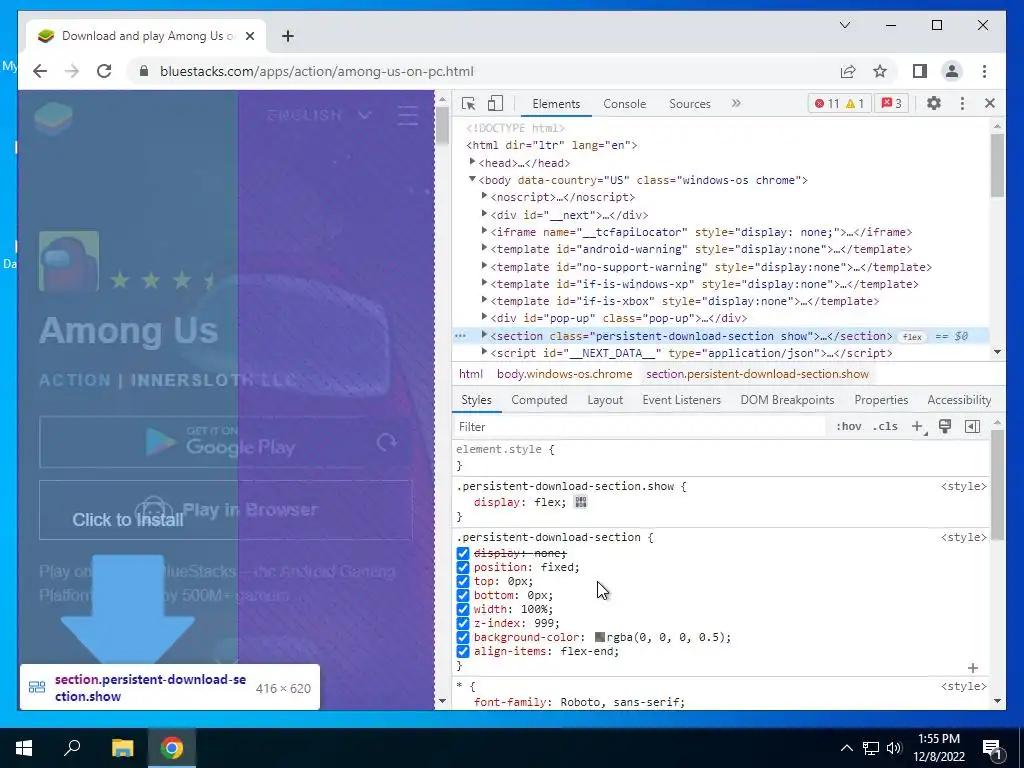Switch to the Console tab
1024x768 pixels.
(624, 104)
